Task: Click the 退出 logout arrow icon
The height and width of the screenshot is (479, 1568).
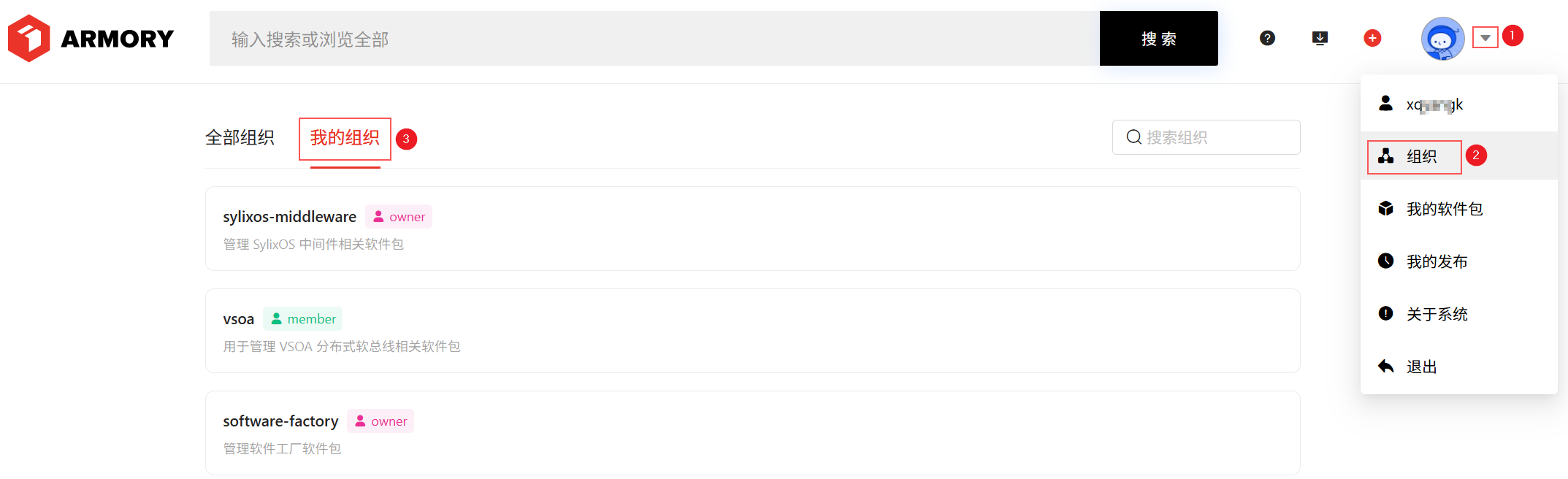Action: click(1385, 366)
